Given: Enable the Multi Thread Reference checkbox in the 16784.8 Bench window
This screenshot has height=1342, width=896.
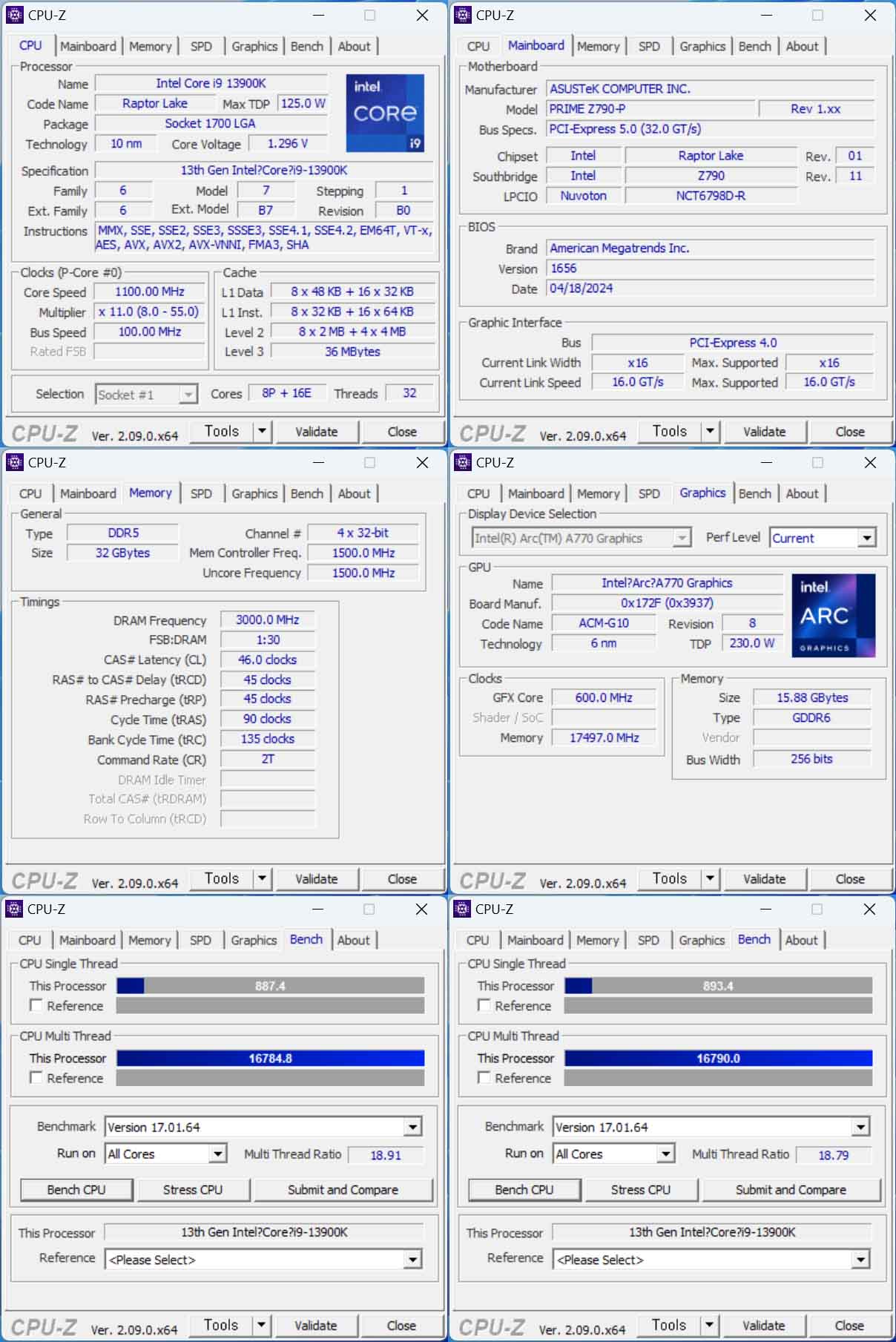Looking at the screenshot, I should point(36,1077).
